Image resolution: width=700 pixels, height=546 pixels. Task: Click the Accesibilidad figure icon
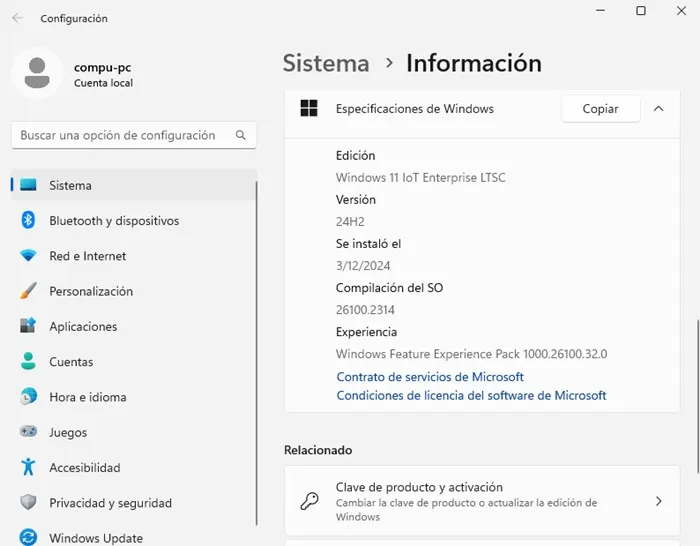point(28,467)
